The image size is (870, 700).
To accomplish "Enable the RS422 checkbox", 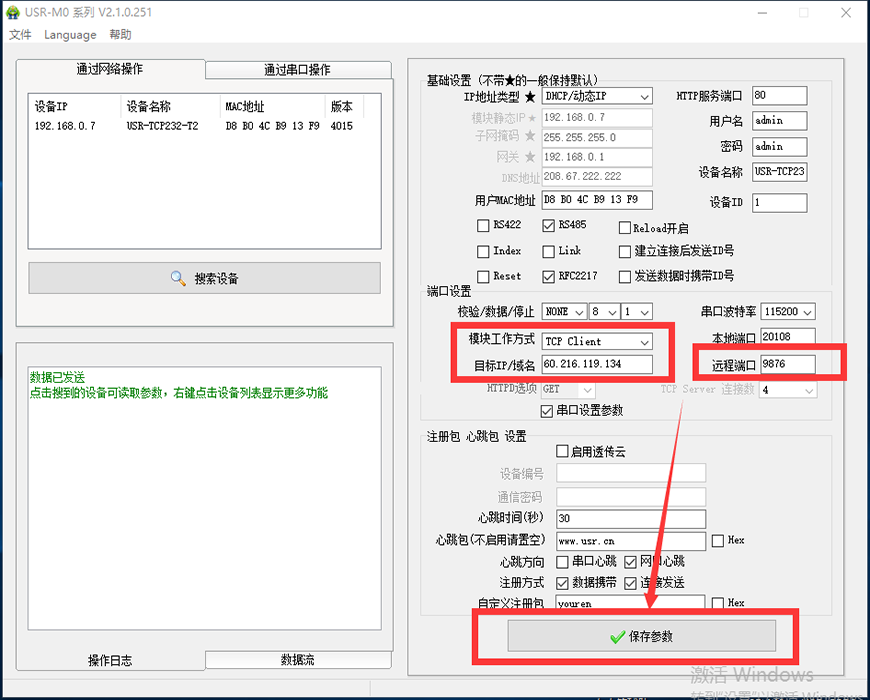I will (x=485, y=226).
